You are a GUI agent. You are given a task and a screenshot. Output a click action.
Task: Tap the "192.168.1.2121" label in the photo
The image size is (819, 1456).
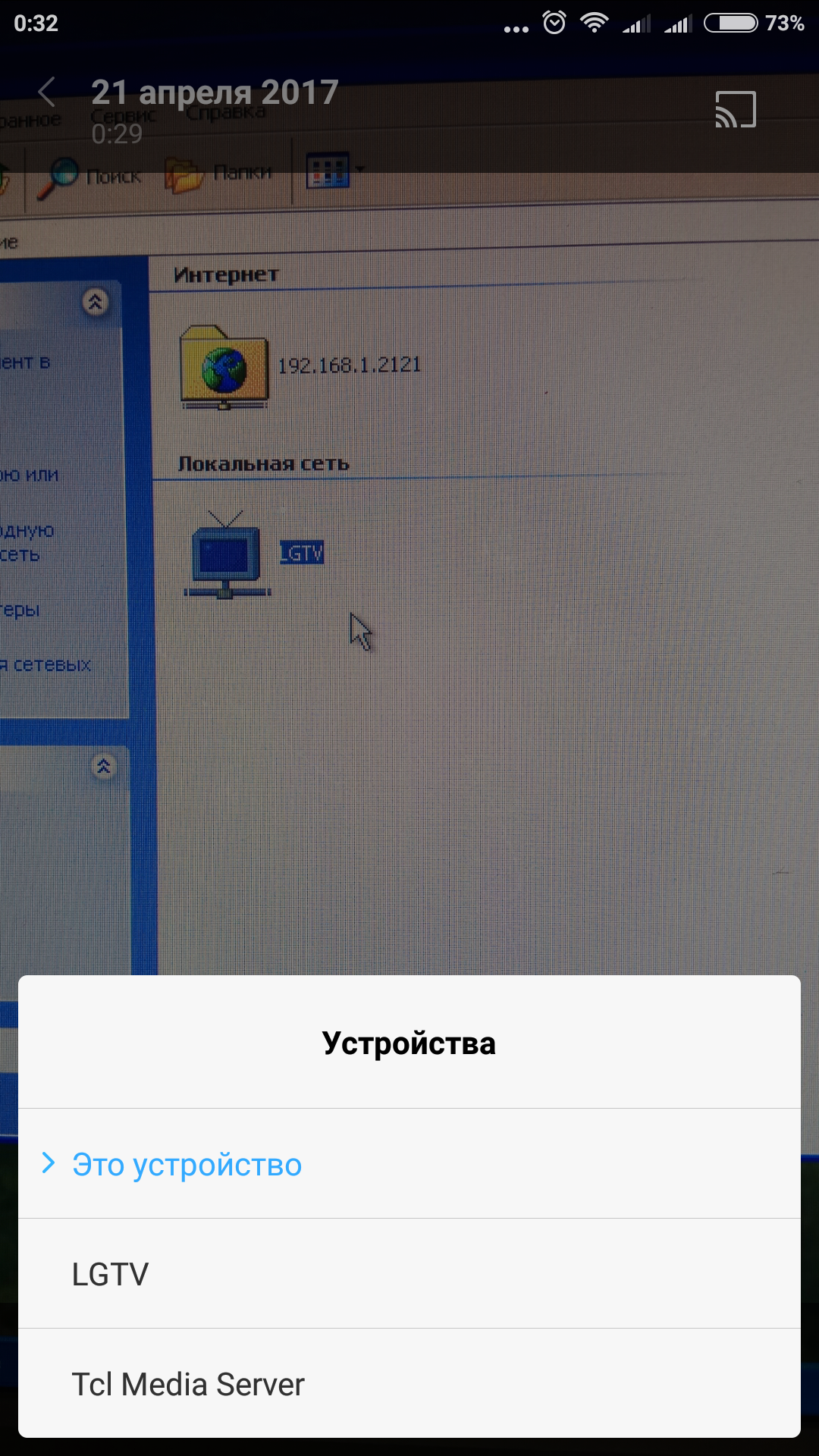349,366
